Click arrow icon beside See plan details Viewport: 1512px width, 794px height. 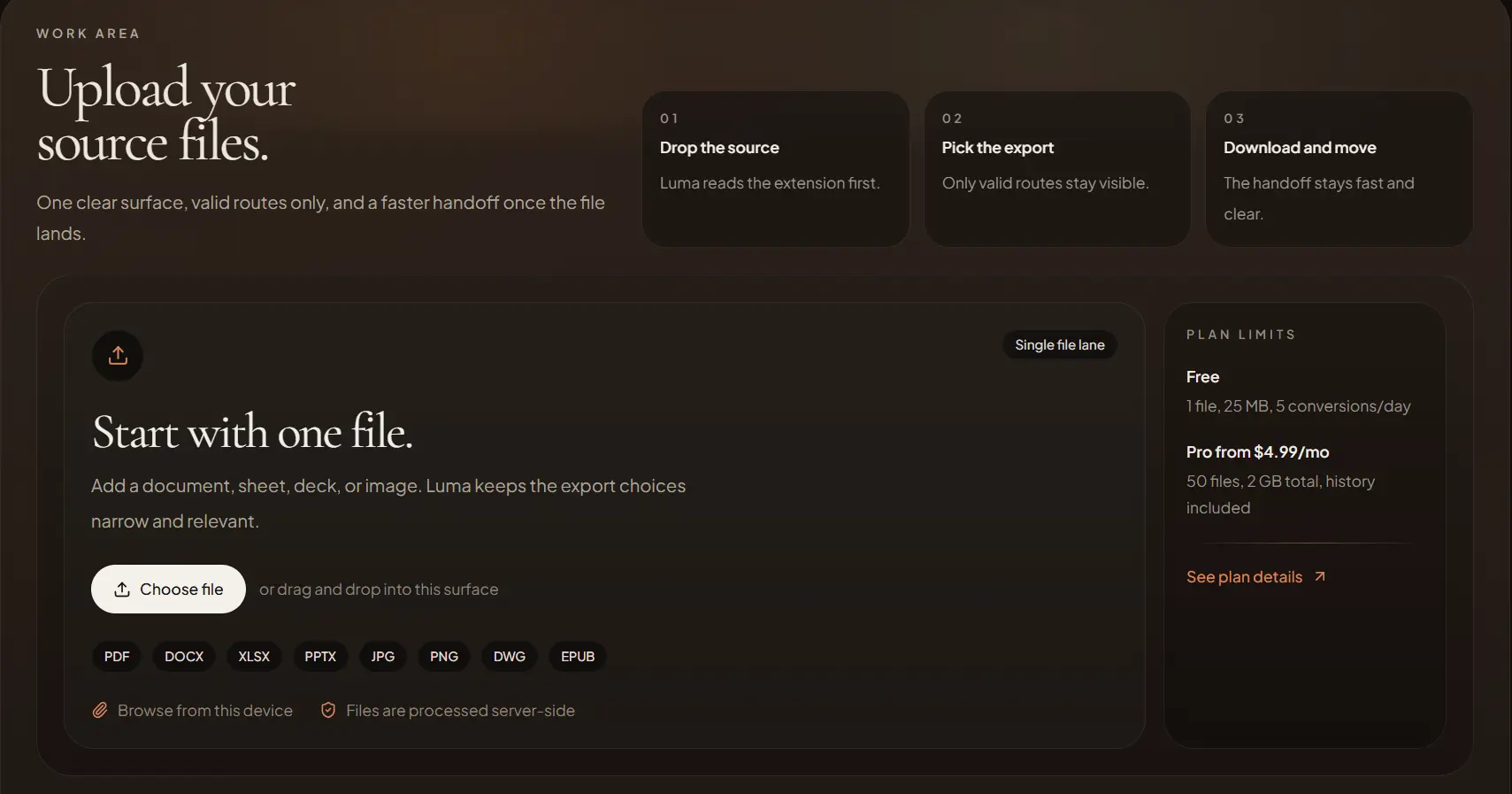1319,576
